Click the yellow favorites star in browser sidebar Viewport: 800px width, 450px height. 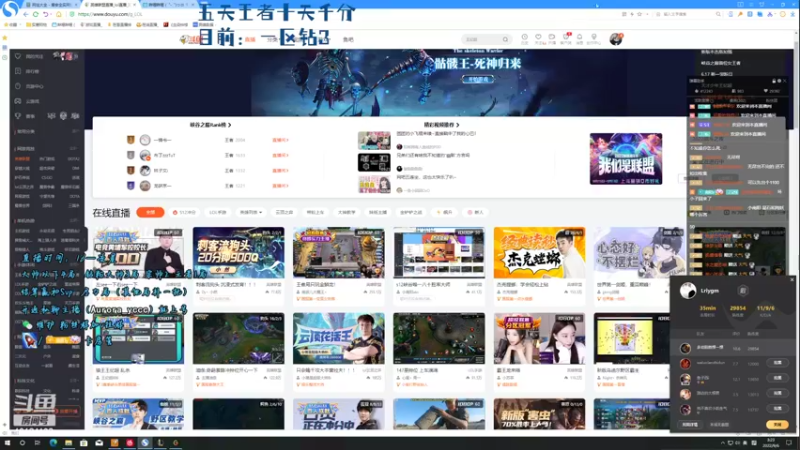point(5,38)
